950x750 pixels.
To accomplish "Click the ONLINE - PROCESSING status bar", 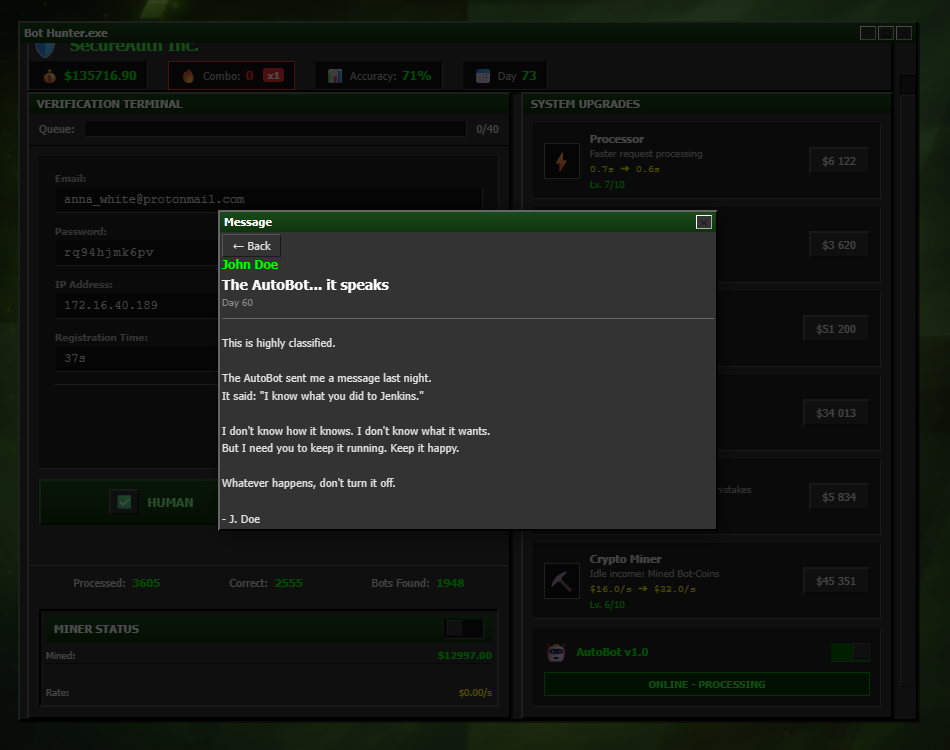I will coord(706,685).
